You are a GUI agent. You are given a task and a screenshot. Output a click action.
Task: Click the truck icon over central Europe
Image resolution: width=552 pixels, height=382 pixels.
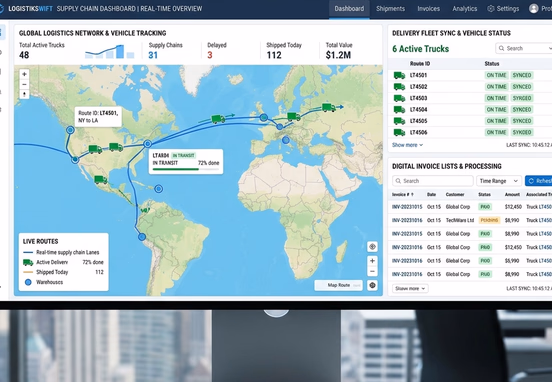pyautogui.click(x=294, y=117)
